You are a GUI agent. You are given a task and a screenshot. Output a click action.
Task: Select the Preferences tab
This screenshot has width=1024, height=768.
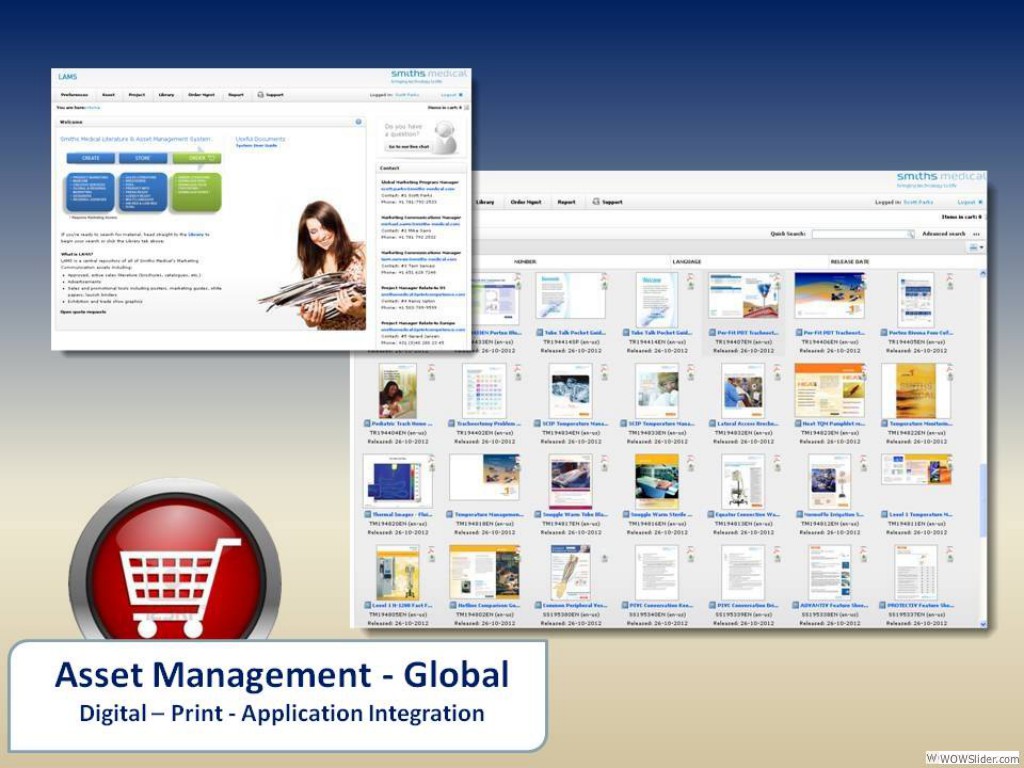(x=74, y=94)
